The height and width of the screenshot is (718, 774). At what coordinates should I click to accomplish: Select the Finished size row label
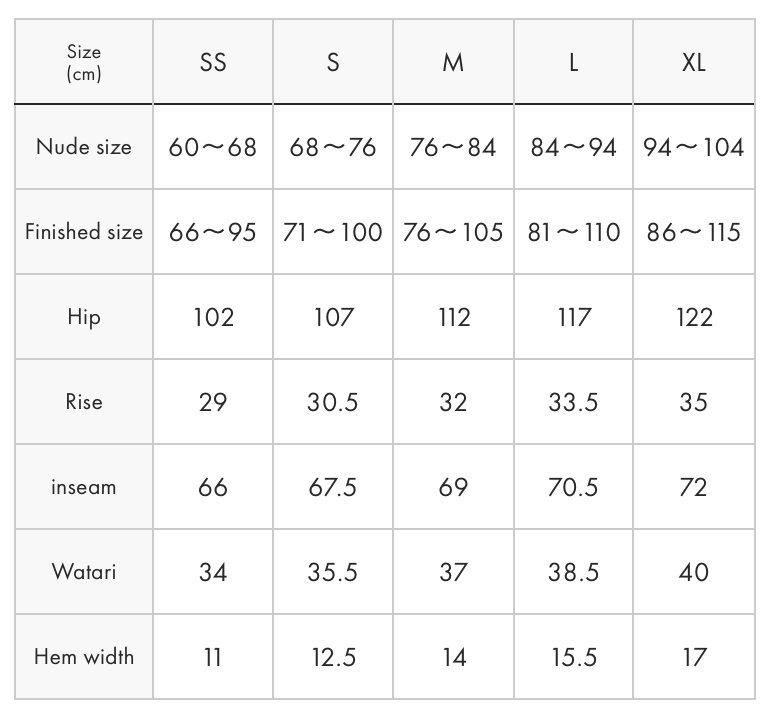(84, 232)
